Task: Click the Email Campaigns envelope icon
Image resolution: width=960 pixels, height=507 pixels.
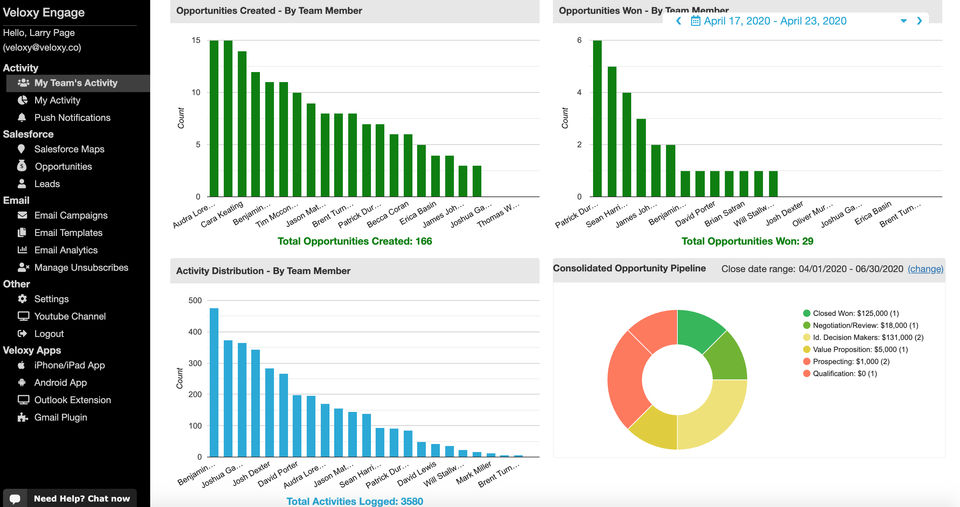Action: point(23,215)
